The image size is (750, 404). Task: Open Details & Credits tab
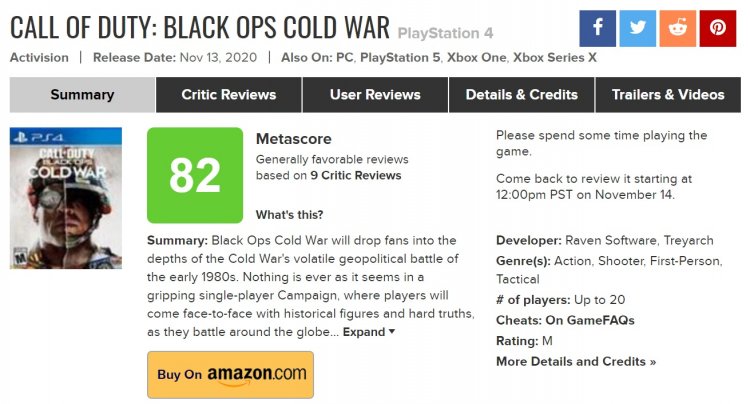coord(521,95)
